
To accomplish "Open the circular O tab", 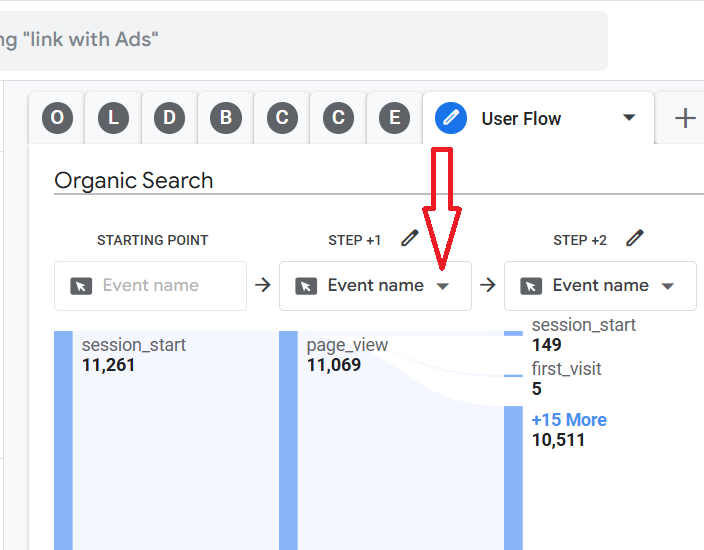I will 57,118.
